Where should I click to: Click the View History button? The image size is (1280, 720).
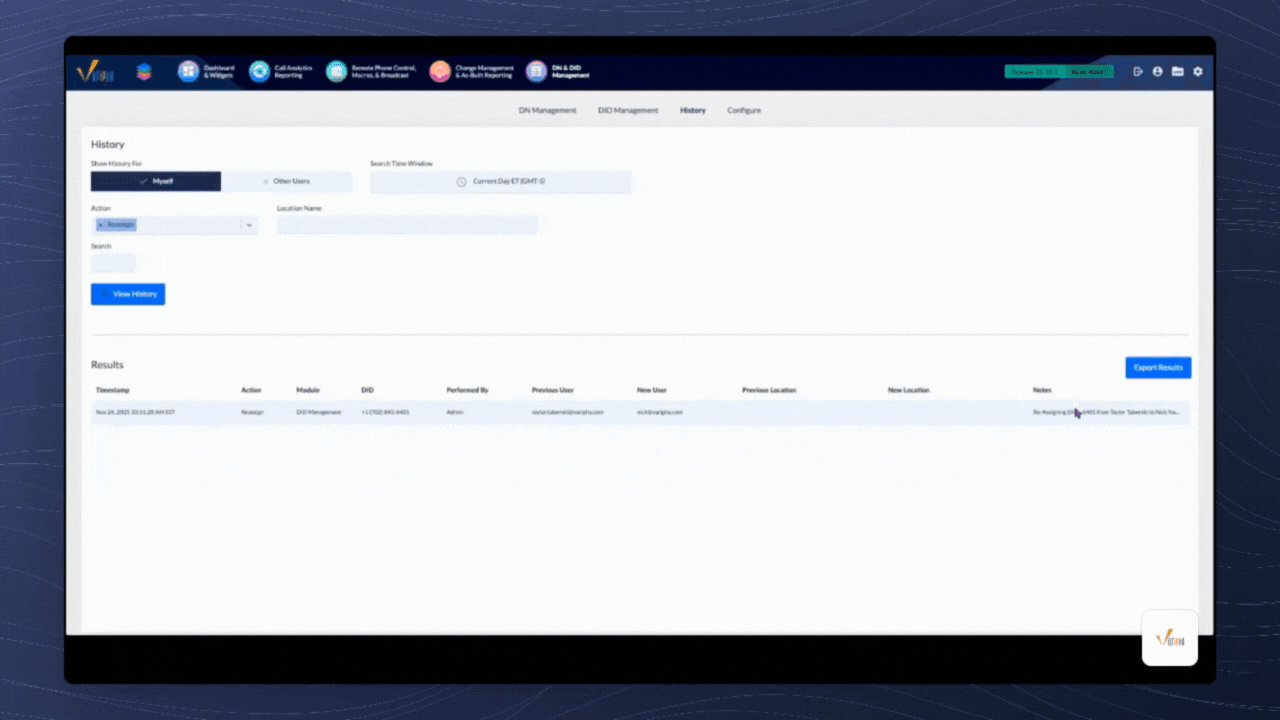click(x=128, y=294)
